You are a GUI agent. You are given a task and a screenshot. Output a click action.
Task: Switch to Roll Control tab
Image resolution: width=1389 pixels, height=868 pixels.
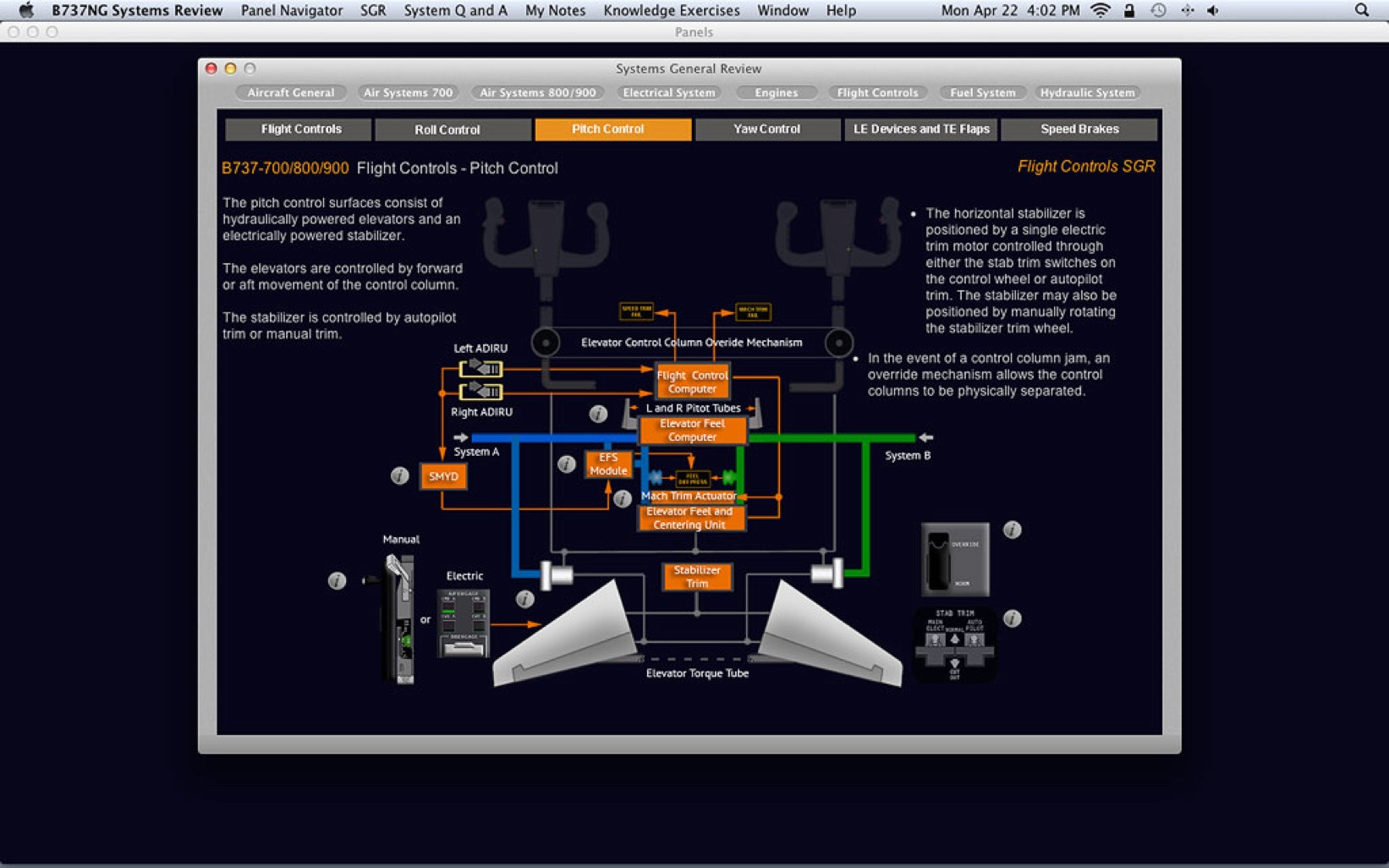(x=453, y=129)
